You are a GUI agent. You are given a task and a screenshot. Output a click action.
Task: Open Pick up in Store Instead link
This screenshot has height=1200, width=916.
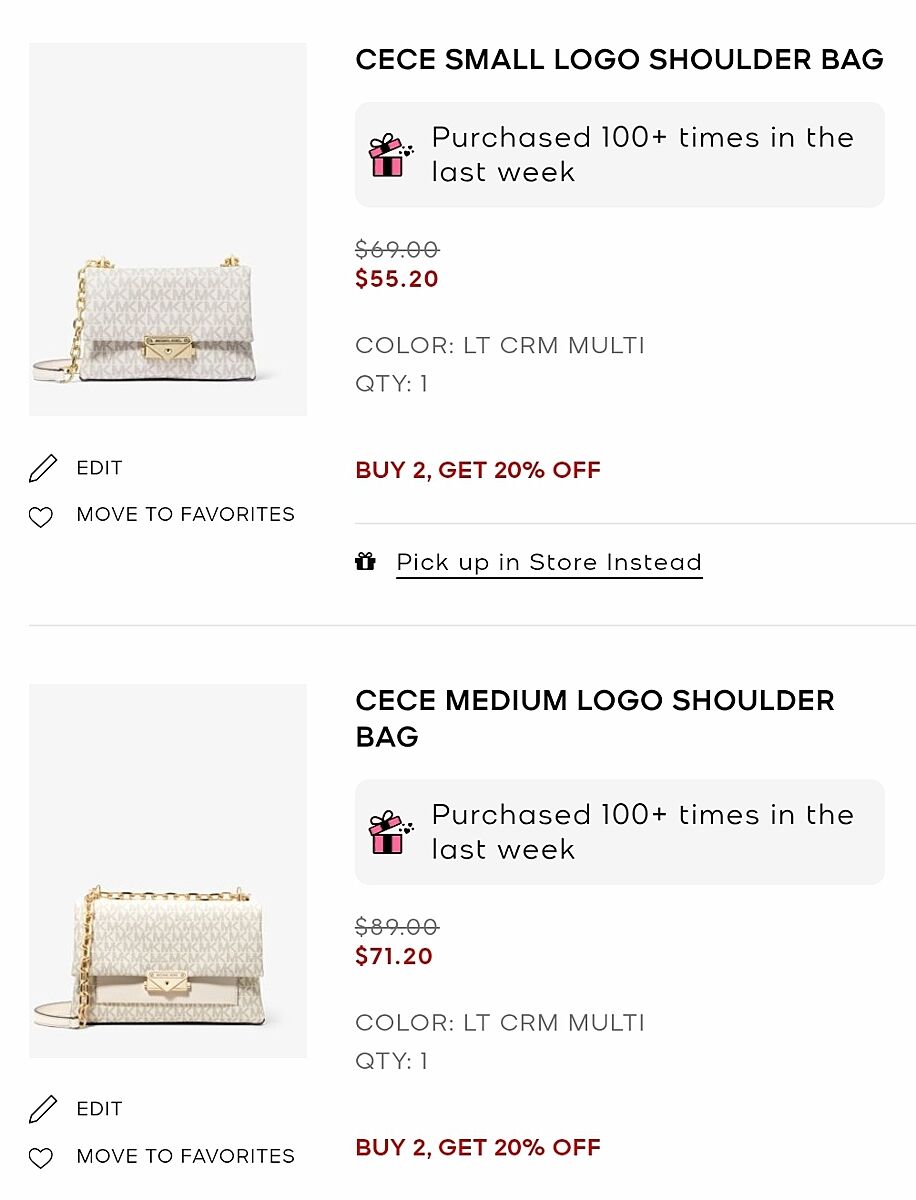(549, 563)
